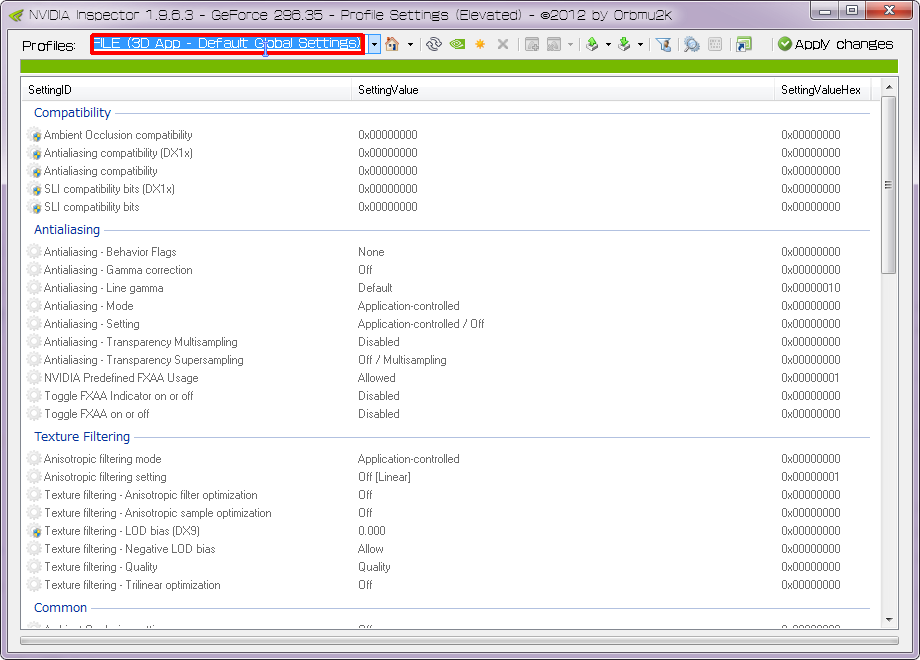The width and height of the screenshot is (920, 660).
Task: Click shield icon beside Ambient Occlusion compatibility
Action: point(35,135)
